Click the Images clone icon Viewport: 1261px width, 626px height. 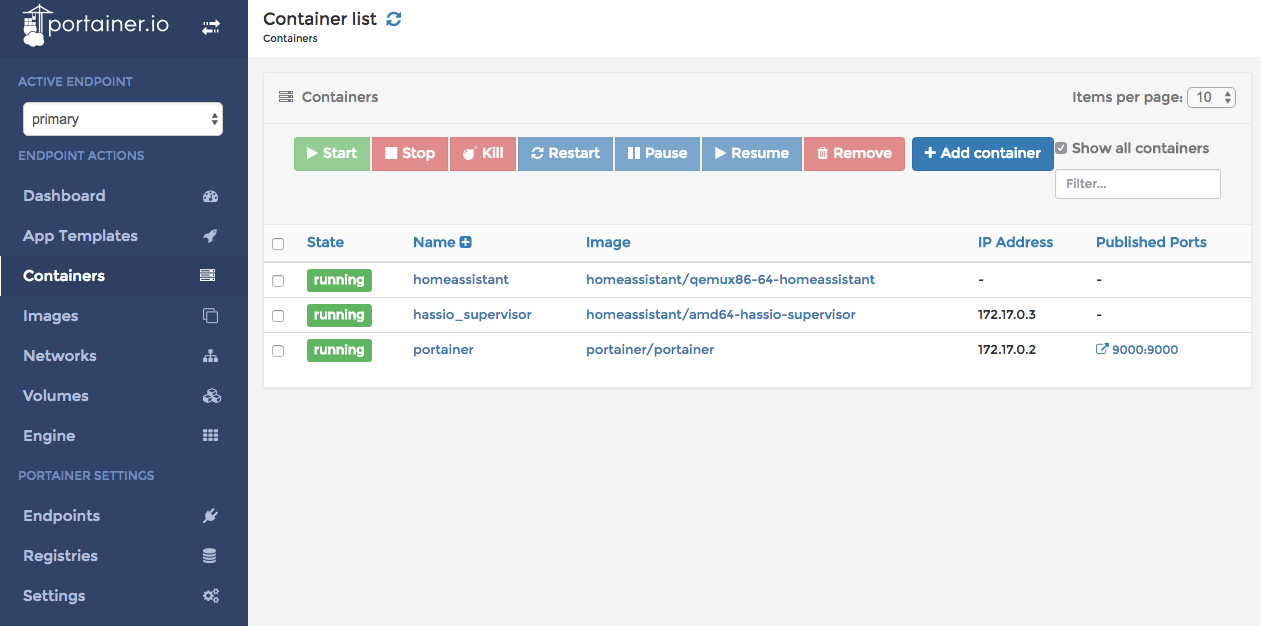pyautogui.click(x=210, y=316)
